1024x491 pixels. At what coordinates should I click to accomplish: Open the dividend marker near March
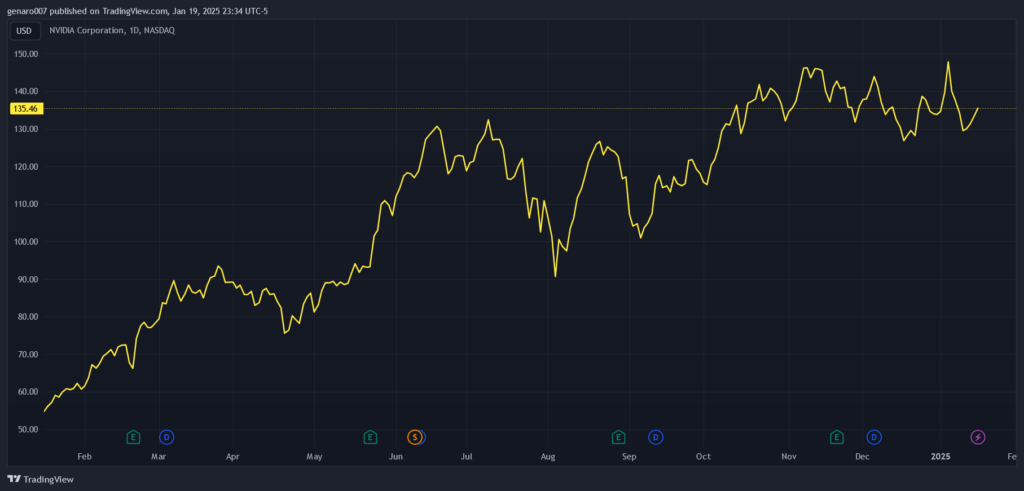167,437
